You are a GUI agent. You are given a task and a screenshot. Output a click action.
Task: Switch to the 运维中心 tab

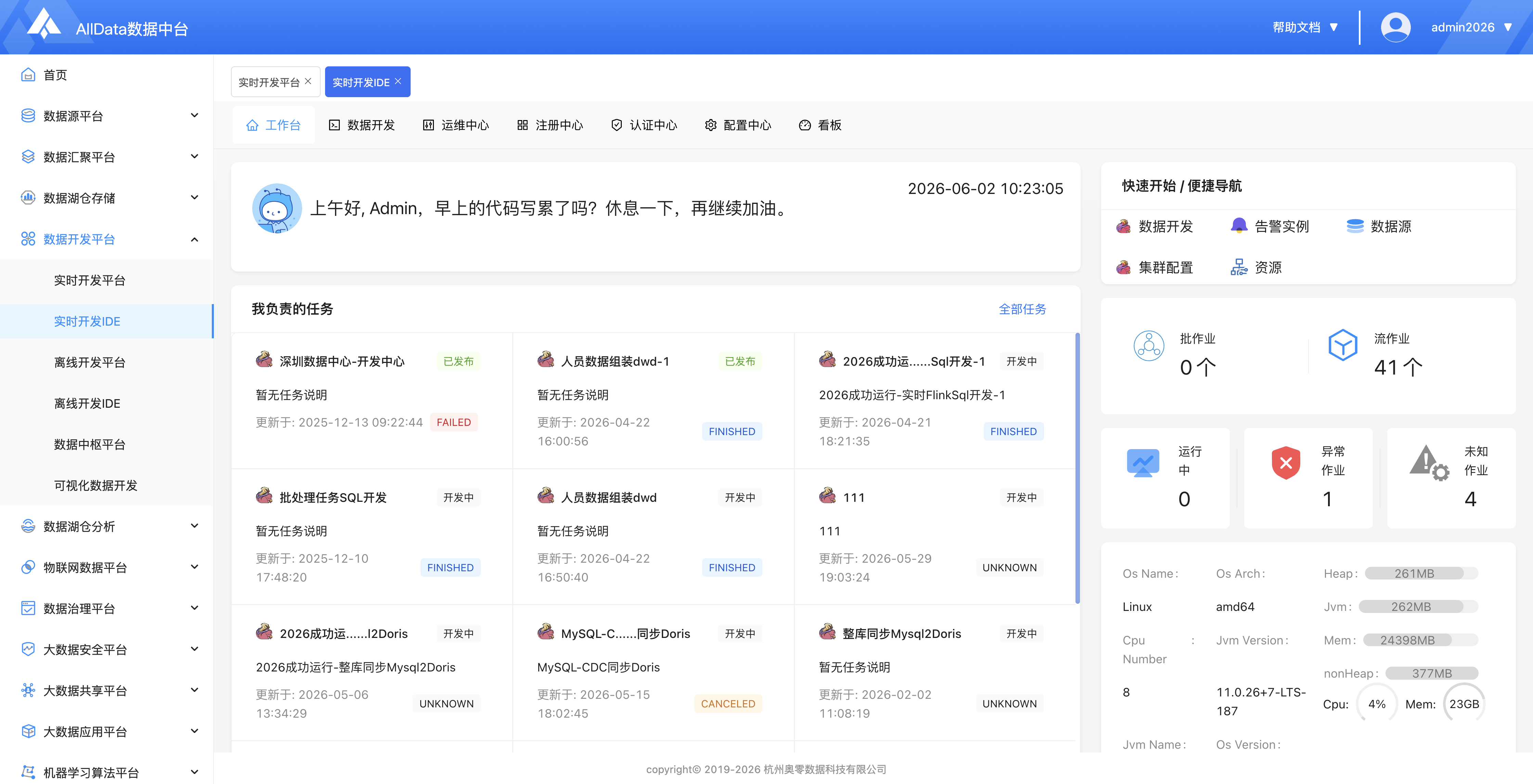coord(456,125)
